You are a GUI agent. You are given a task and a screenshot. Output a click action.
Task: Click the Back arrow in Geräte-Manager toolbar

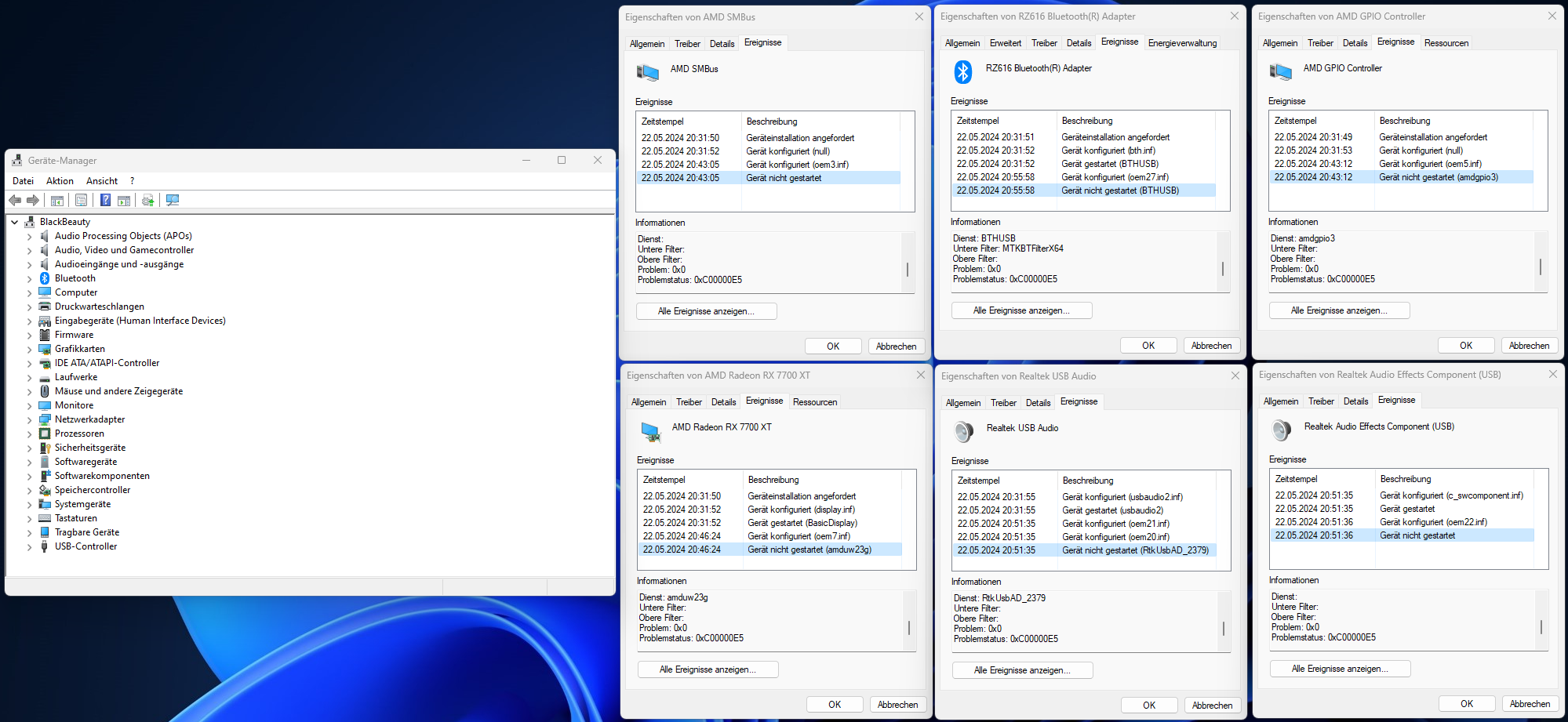pos(15,201)
